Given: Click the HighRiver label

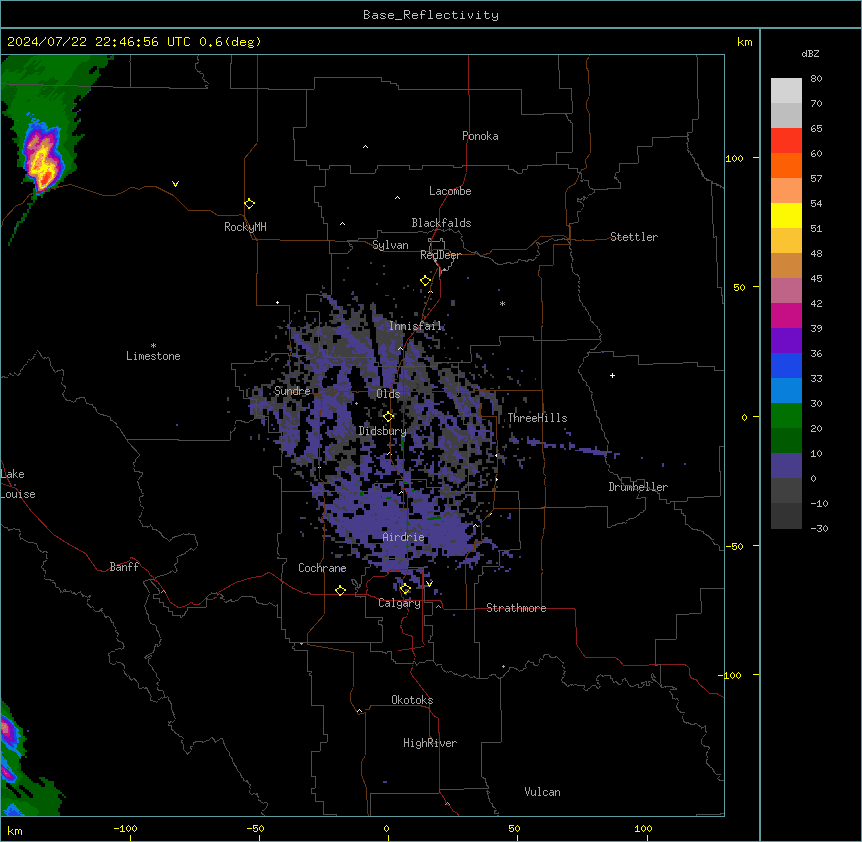Looking at the screenshot, I should pyautogui.click(x=430, y=743).
